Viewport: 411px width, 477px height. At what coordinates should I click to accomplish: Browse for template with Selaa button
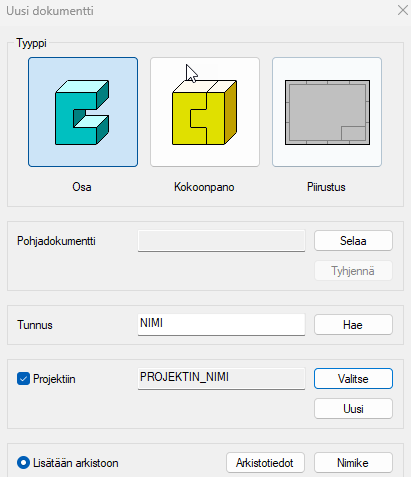click(353, 241)
